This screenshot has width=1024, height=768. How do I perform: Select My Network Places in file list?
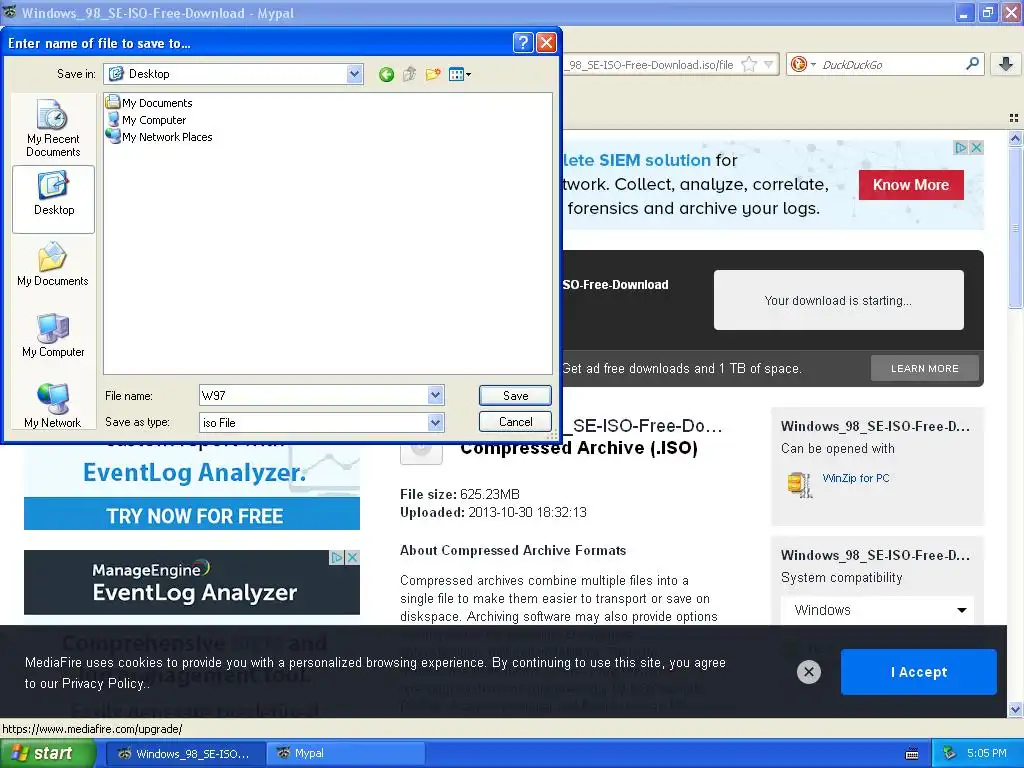point(159,136)
